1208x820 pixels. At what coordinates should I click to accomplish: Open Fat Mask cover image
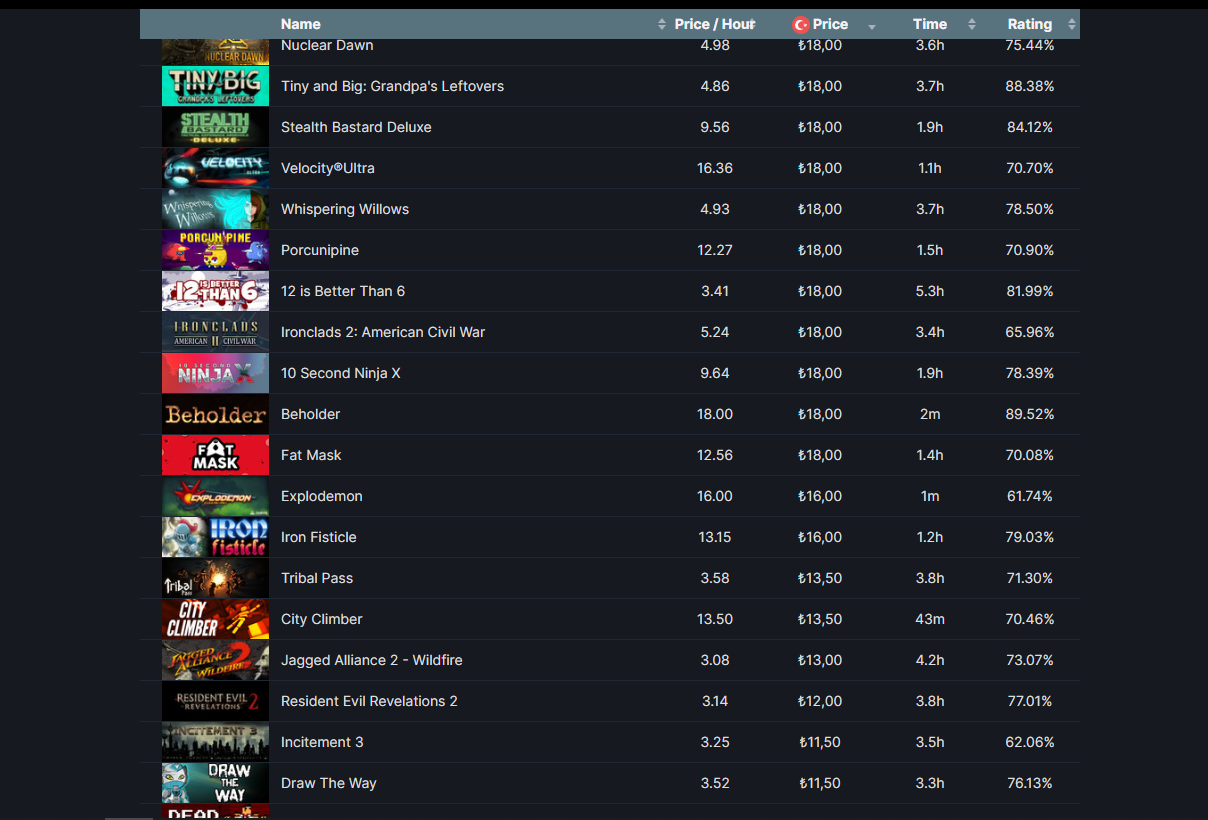pyautogui.click(x=215, y=455)
